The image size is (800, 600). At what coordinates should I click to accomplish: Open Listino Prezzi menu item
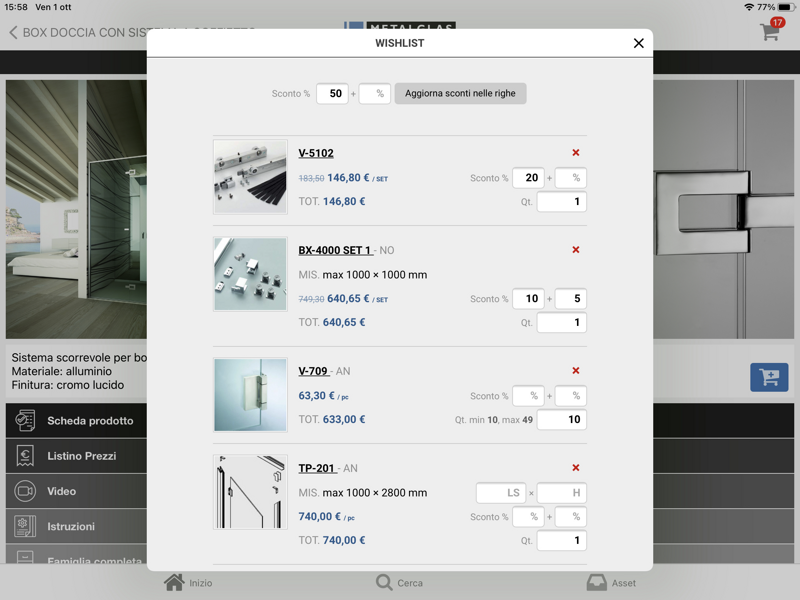click(81, 456)
